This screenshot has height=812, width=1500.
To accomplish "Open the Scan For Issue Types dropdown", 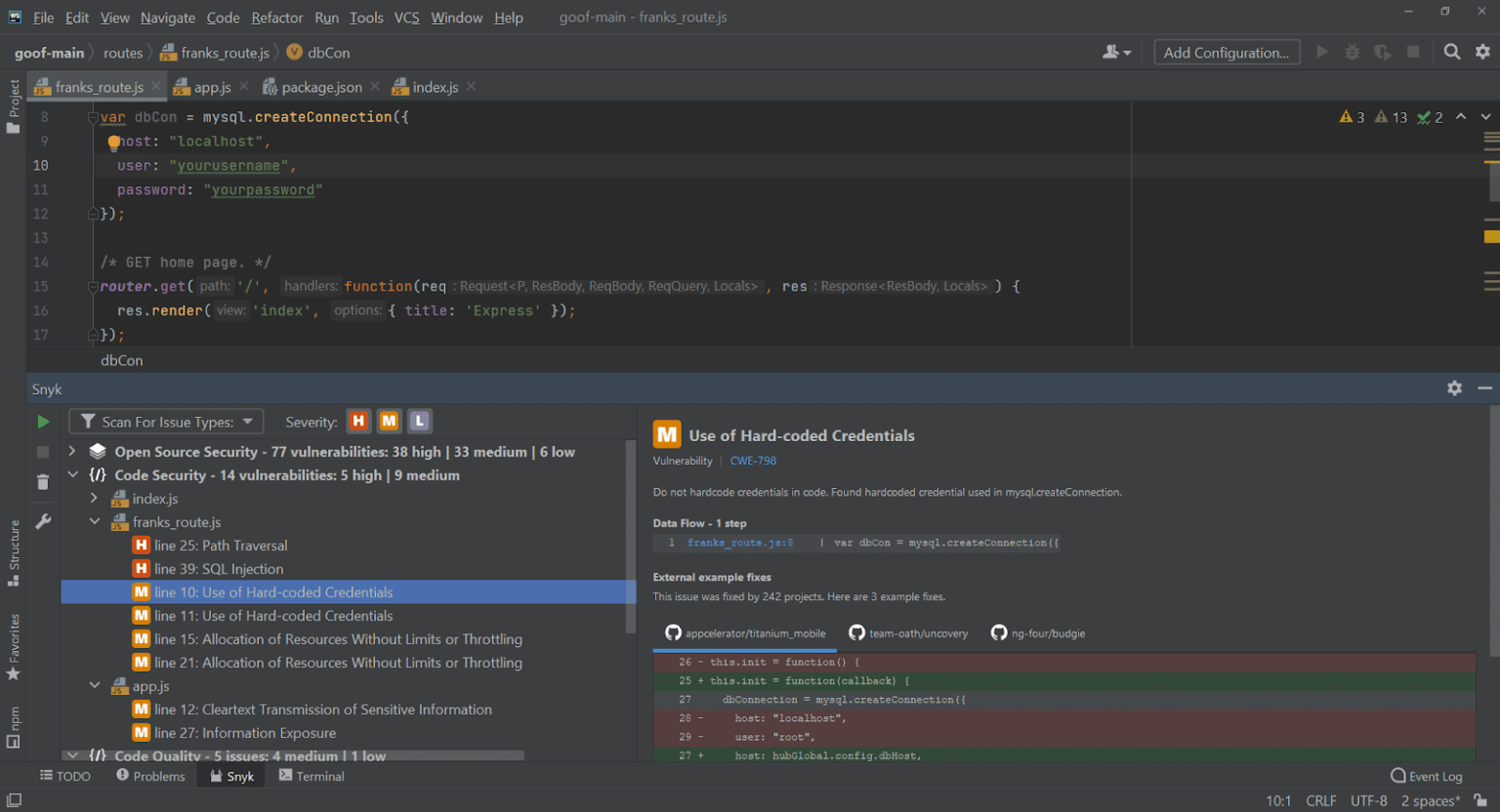I will tap(165, 421).
